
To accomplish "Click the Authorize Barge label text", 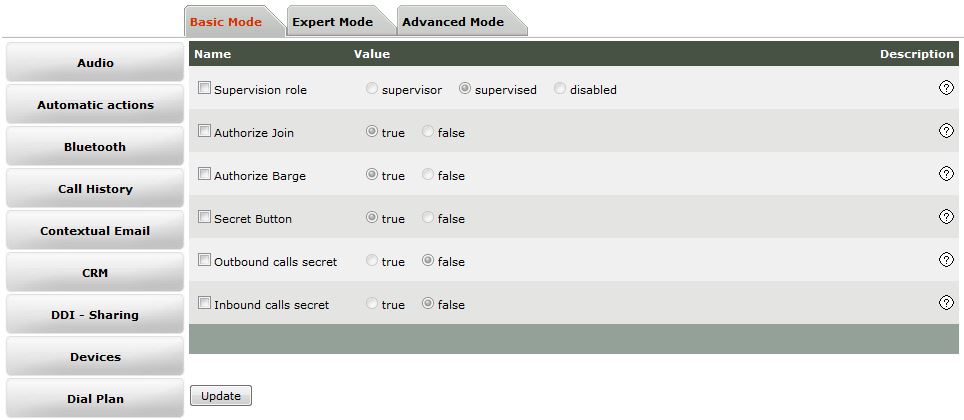I will coord(259,176).
